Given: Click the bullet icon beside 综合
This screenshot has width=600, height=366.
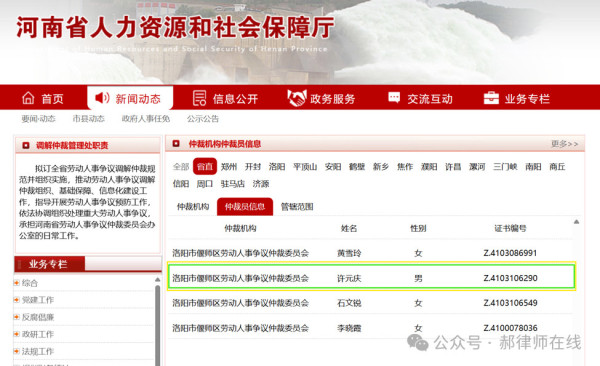Looking at the screenshot, I should (16, 283).
